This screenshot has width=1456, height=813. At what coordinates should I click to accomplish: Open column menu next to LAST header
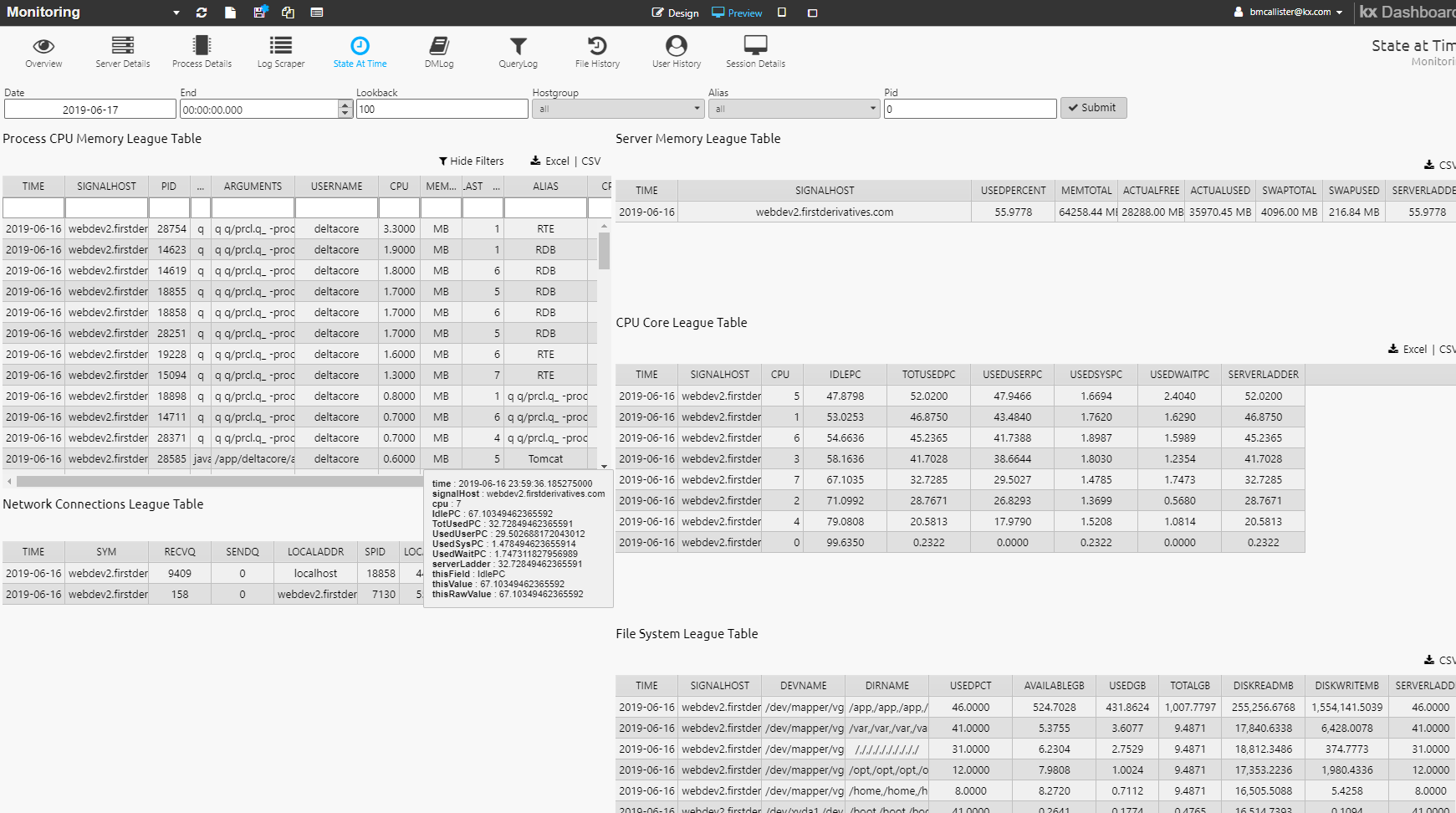click(x=497, y=187)
